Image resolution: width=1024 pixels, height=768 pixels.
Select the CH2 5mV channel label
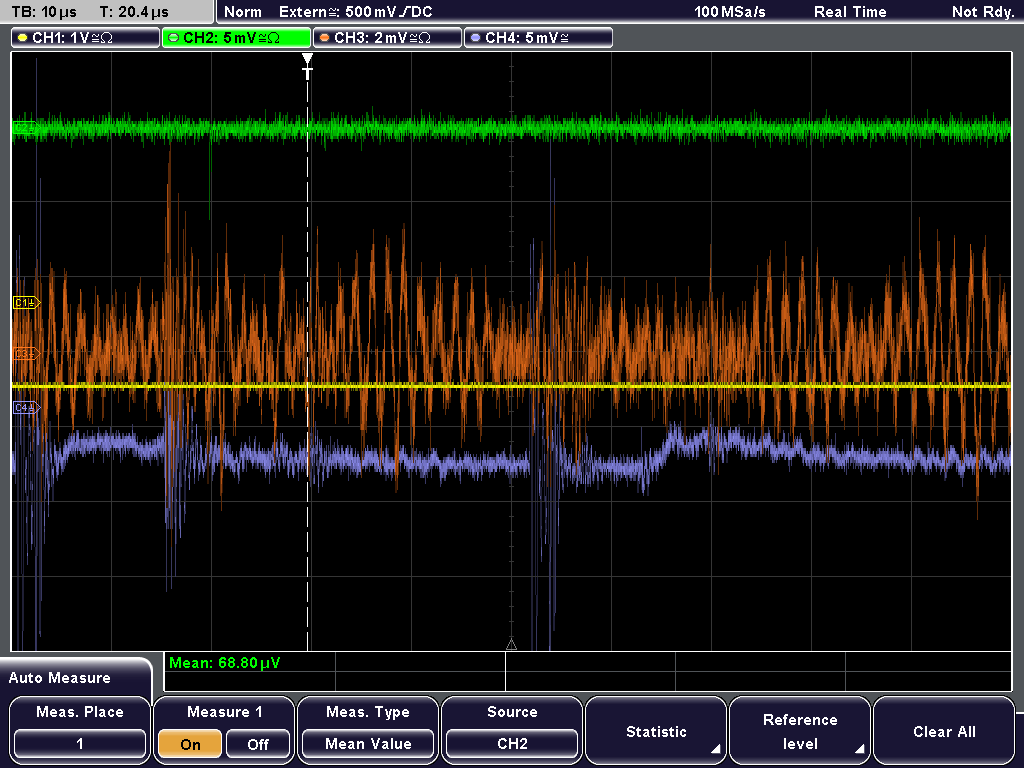(236, 38)
